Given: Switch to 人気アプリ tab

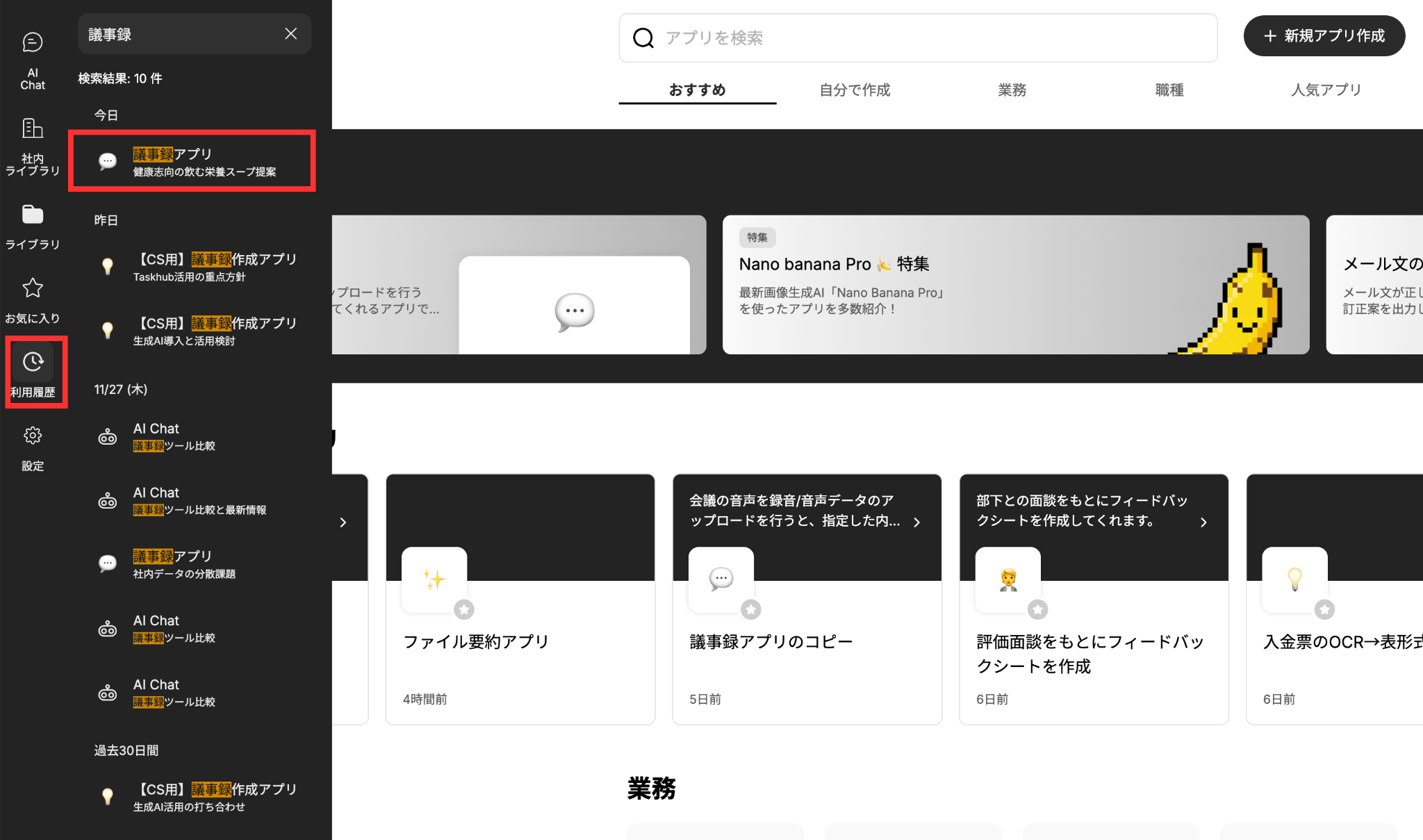Looking at the screenshot, I should [x=1326, y=90].
